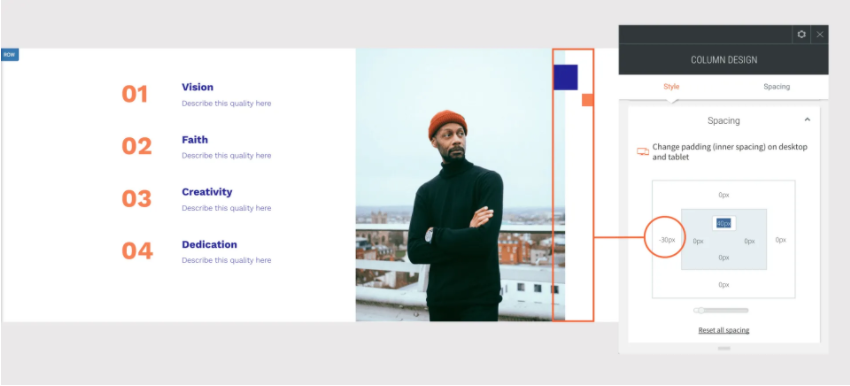850x386 pixels.
Task: Select the Creativity heading text
Action: pos(207,192)
